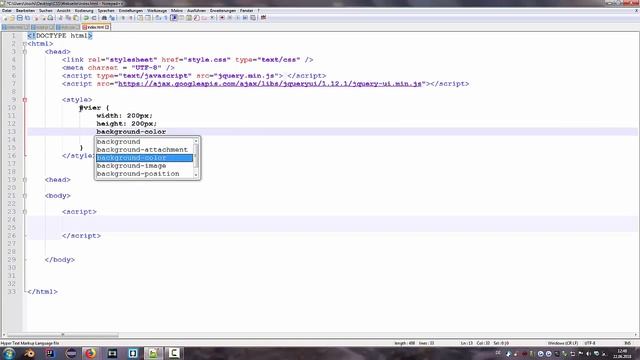Click the autocomplete list's up arrow
This screenshot has width=640, height=360.
[x=196, y=141]
